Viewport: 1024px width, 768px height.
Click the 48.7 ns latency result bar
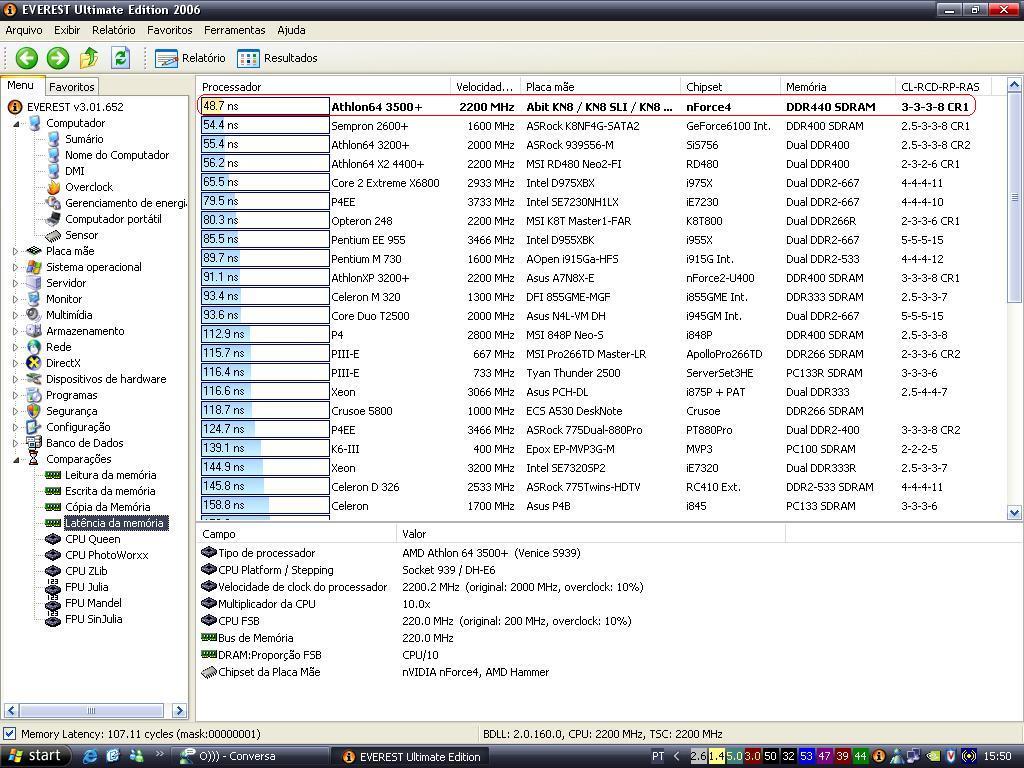(x=265, y=106)
